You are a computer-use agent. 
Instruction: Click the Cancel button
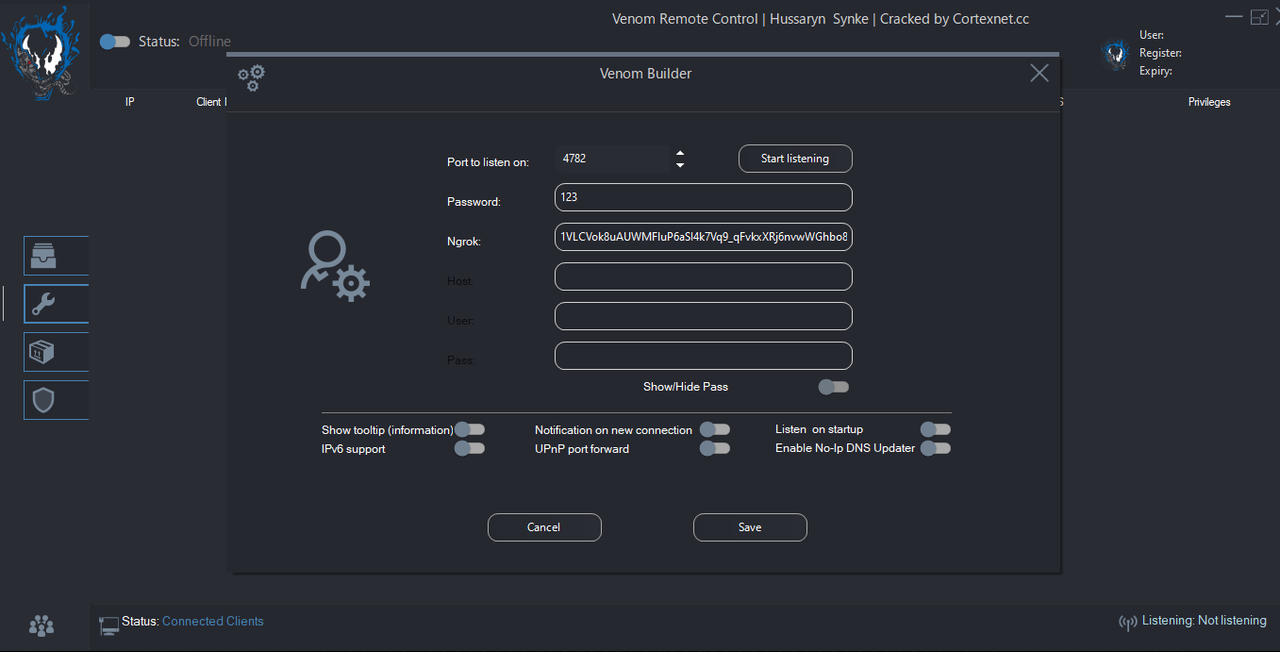point(545,527)
